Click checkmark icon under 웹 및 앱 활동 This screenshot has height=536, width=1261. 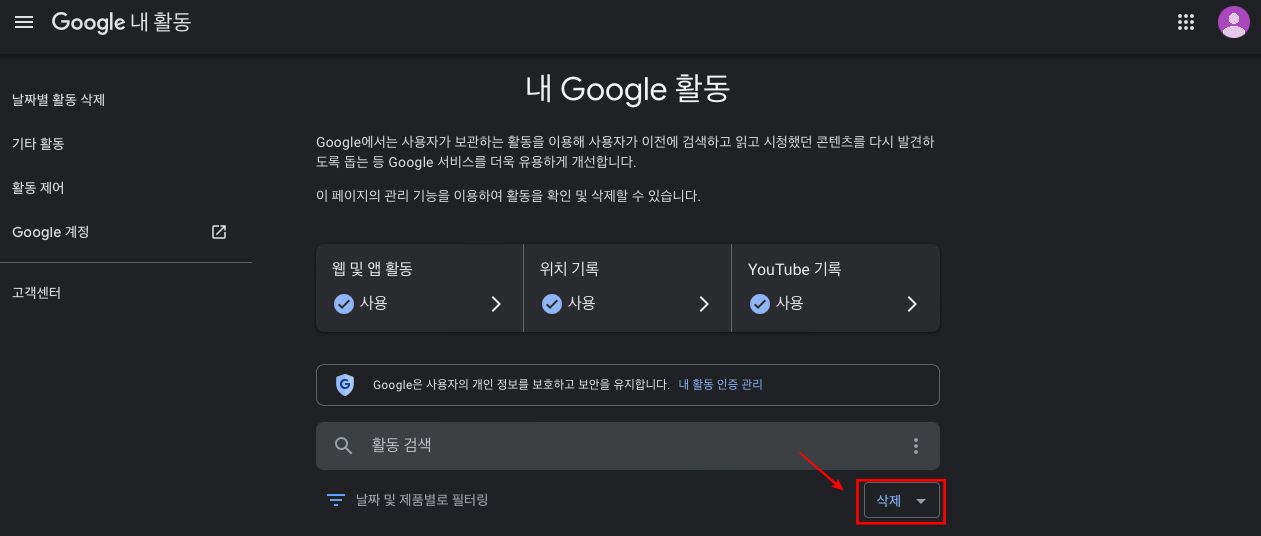click(x=344, y=303)
